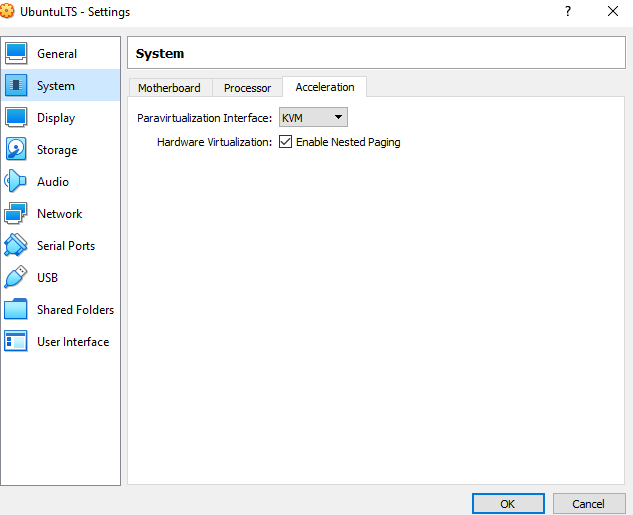
Task: Open the Audio settings label
Action: [53, 182]
